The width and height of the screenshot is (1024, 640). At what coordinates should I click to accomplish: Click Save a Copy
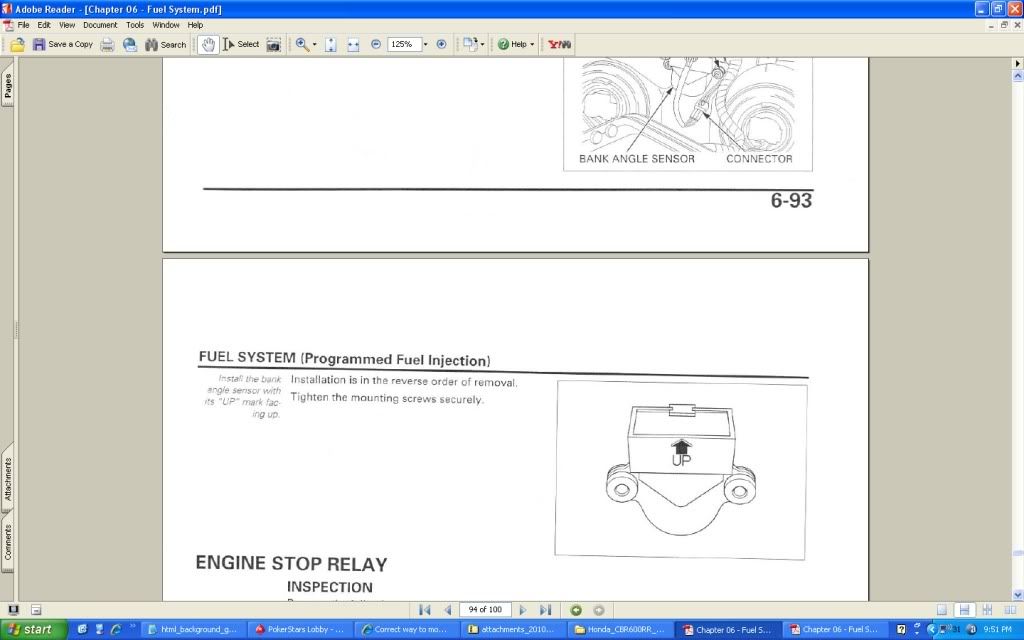click(64, 44)
